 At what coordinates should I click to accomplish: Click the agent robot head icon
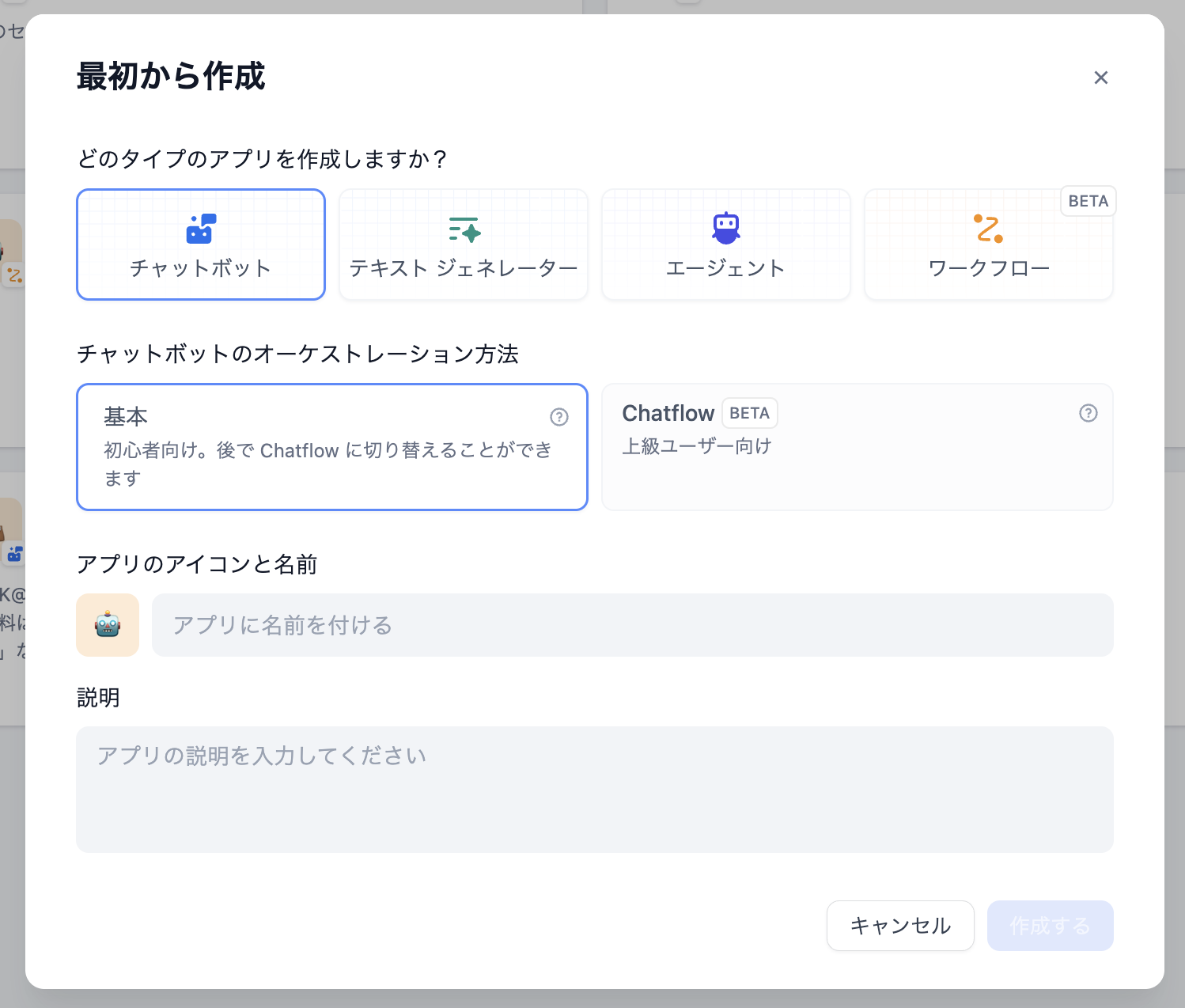point(726,228)
